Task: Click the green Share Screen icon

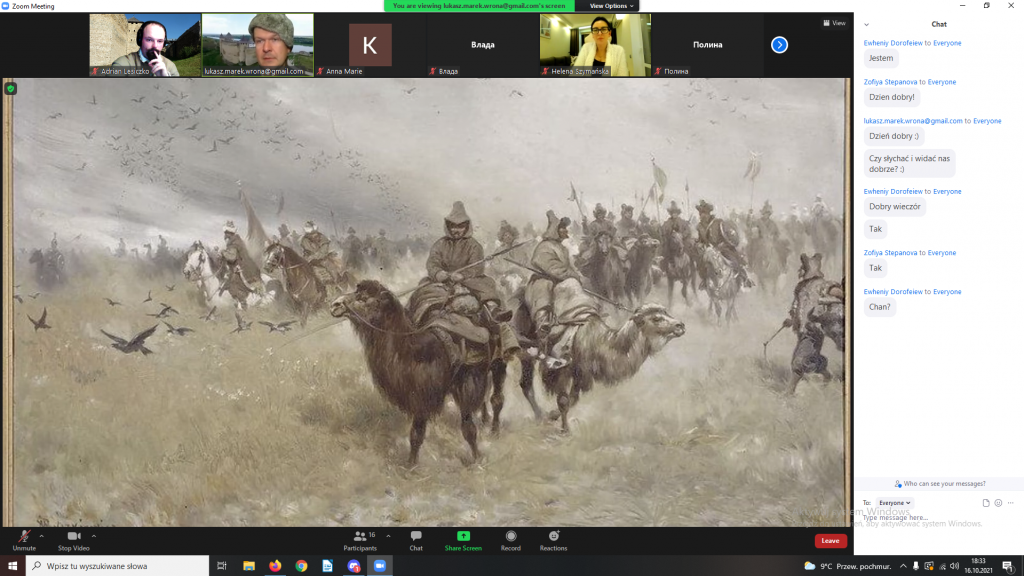Action: click(x=463, y=537)
